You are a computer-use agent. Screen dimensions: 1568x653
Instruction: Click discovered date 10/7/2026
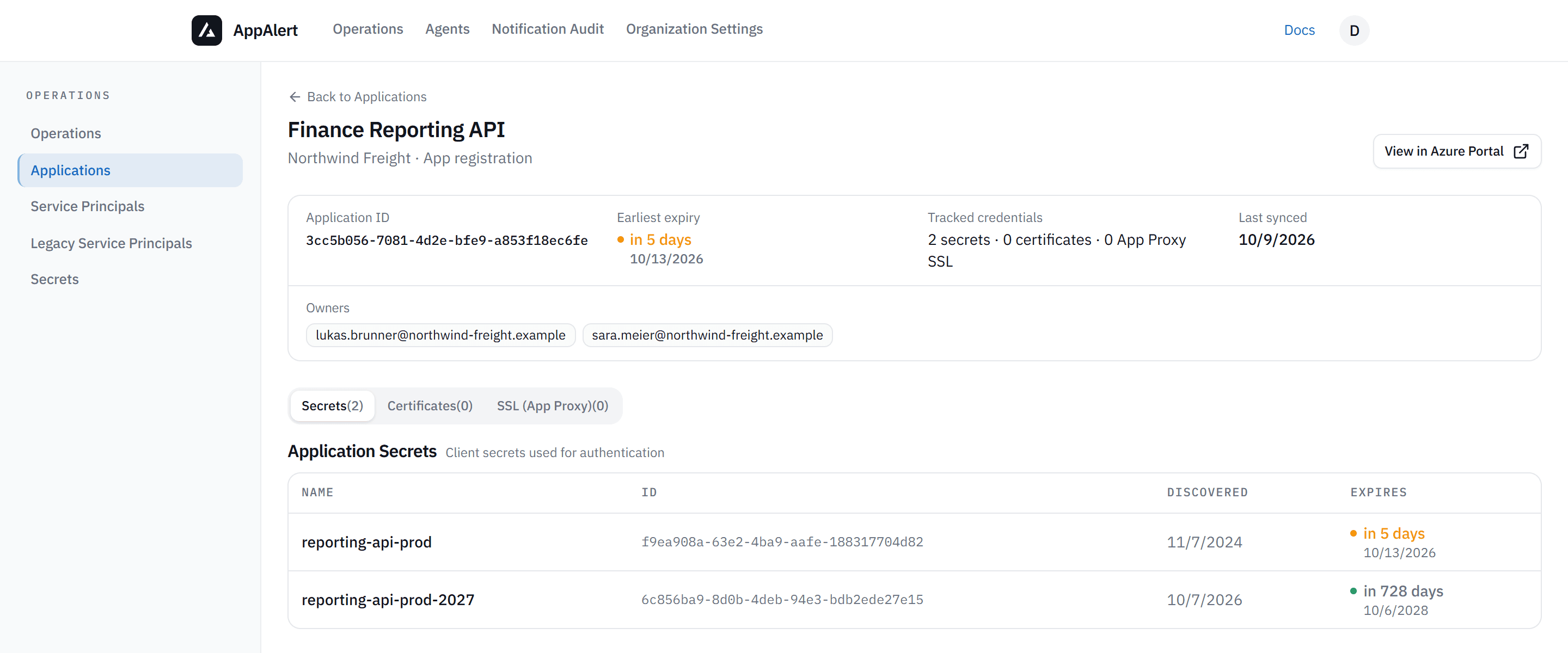1204,600
